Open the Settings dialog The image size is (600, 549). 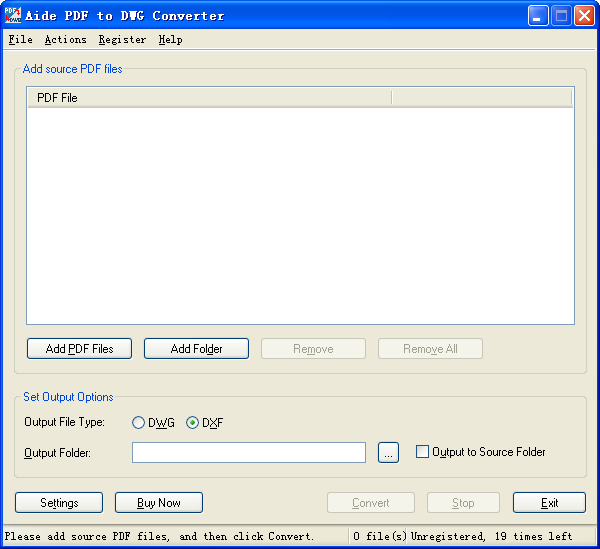point(59,502)
